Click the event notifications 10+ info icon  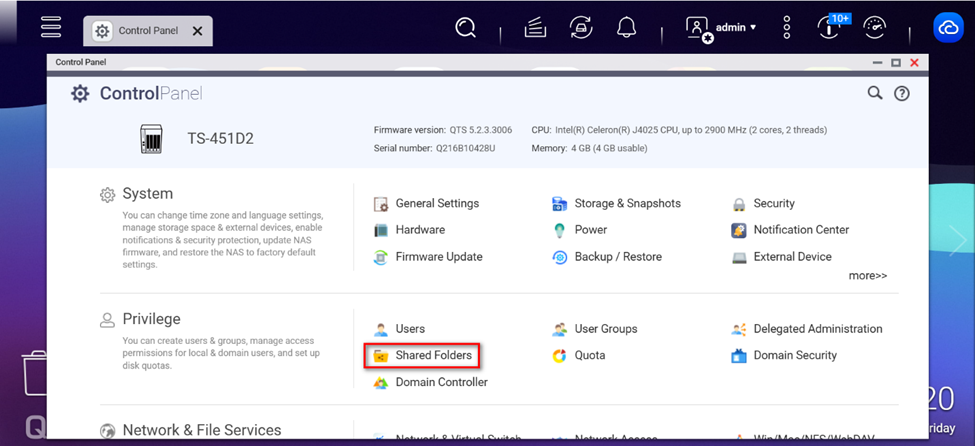click(831, 28)
